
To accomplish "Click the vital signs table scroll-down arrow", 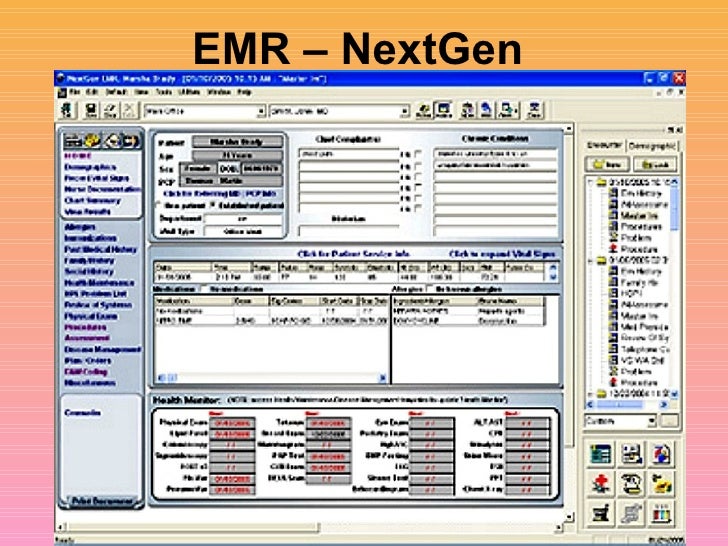I will (x=552, y=277).
